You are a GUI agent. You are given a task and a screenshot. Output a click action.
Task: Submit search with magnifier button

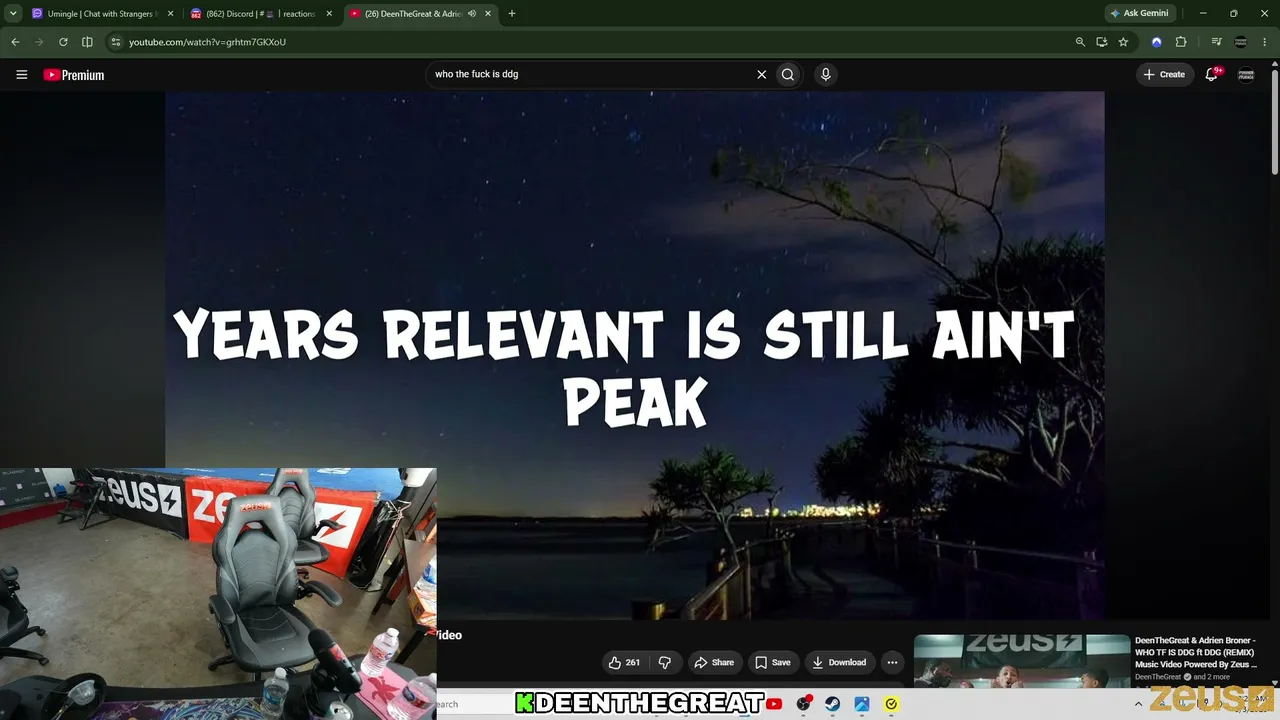788,74
